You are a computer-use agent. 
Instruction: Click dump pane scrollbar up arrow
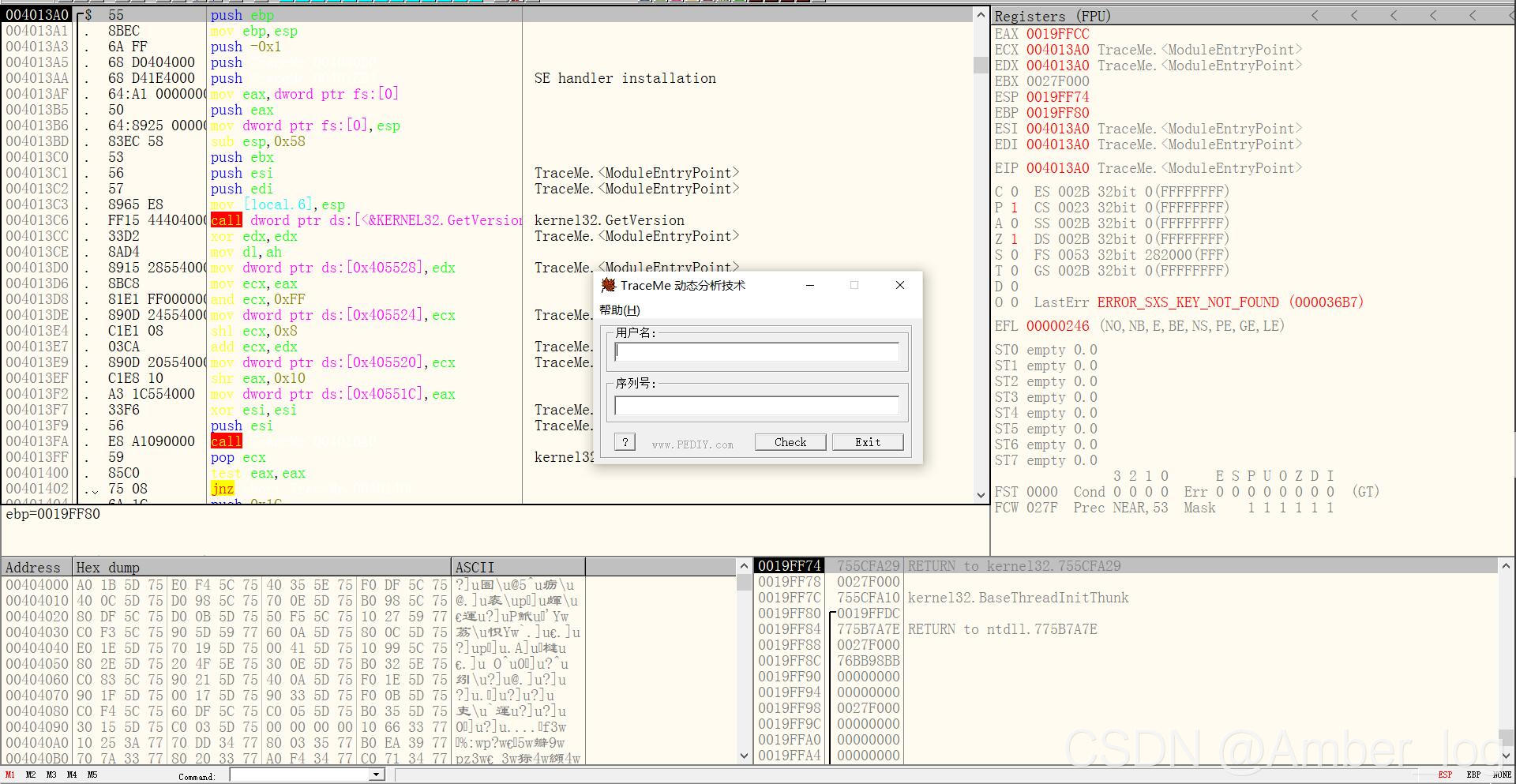click(744, 566)
